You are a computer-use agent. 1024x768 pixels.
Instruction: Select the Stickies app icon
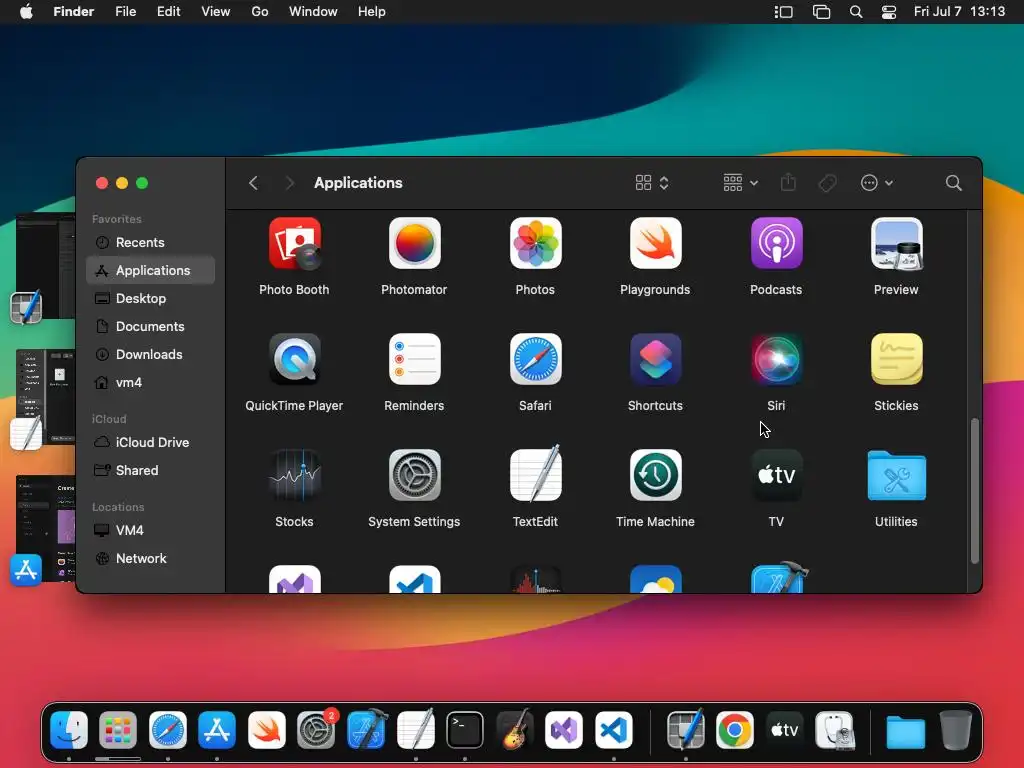896,359
